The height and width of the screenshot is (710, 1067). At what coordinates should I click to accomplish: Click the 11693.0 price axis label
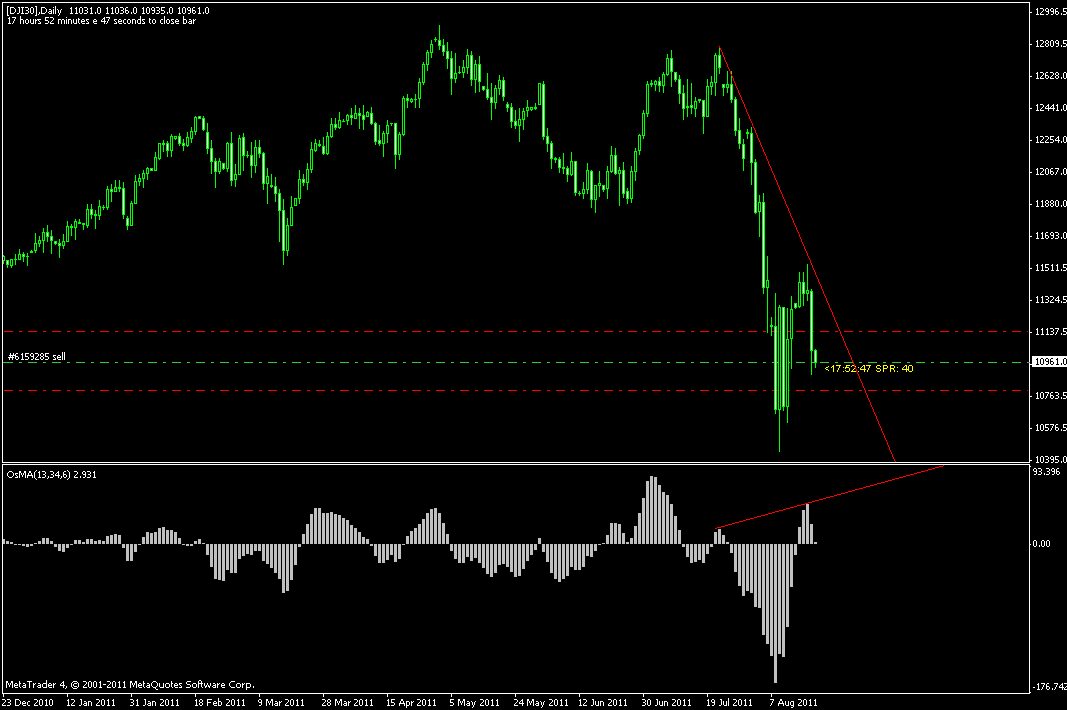pyautogui.click(x=1050, y=236)
